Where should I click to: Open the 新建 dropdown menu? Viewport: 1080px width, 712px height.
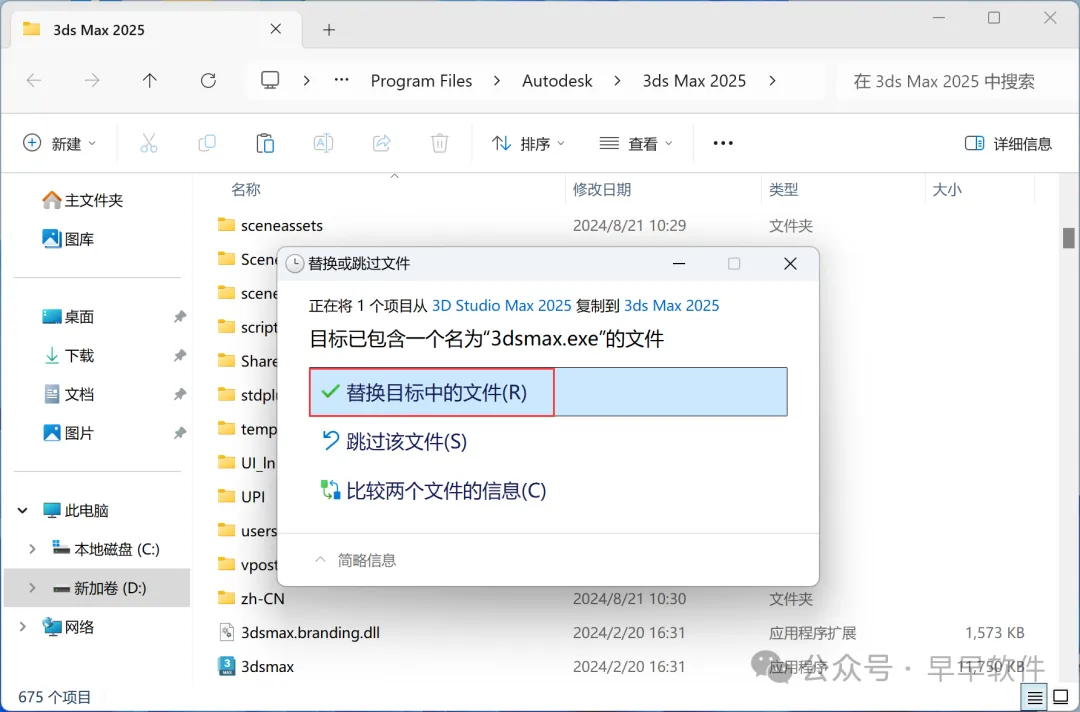click(60, 143)
